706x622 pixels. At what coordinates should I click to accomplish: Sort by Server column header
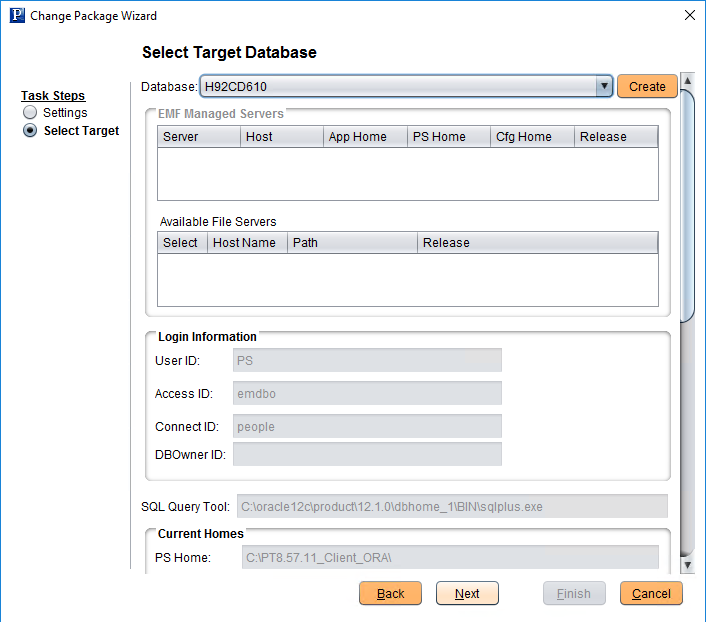tap(199, 137)
